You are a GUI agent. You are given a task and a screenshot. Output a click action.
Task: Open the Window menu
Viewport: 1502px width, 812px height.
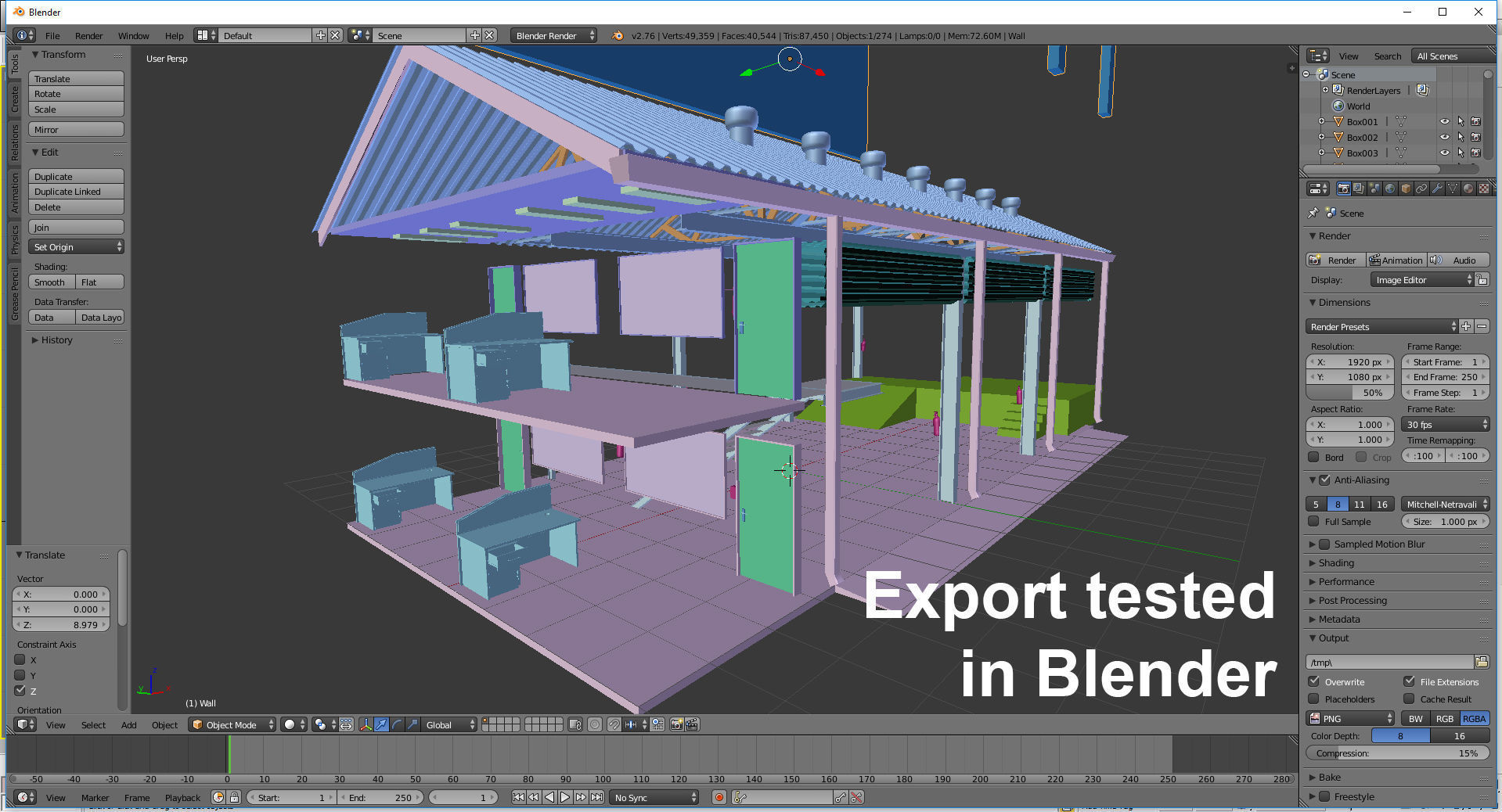tap(133, 35)
